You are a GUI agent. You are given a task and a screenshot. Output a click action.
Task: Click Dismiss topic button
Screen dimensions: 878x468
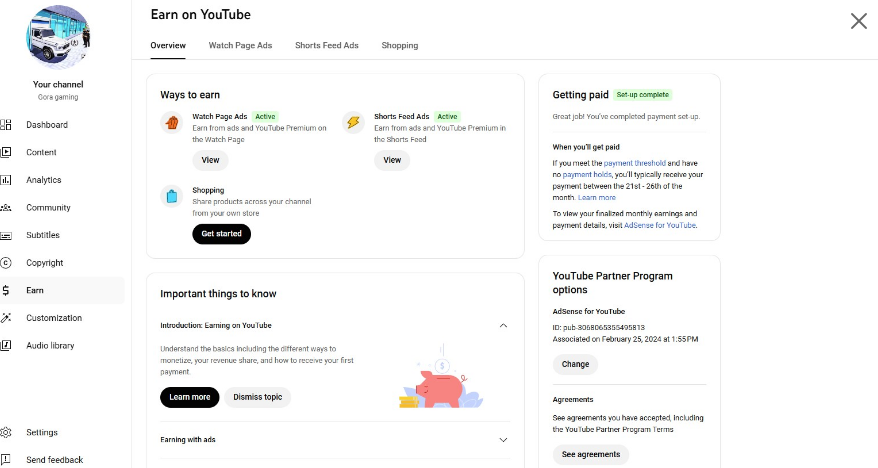pyautogui.click(x=258, y=397)
